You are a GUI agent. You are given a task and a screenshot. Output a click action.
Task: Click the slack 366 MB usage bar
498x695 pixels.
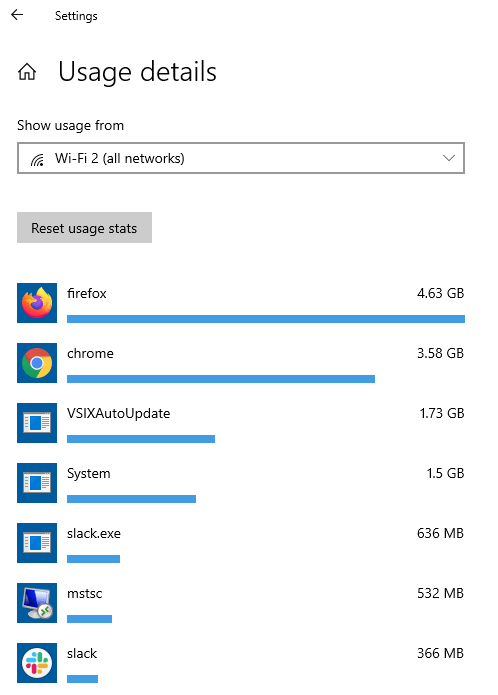[82, 679]
